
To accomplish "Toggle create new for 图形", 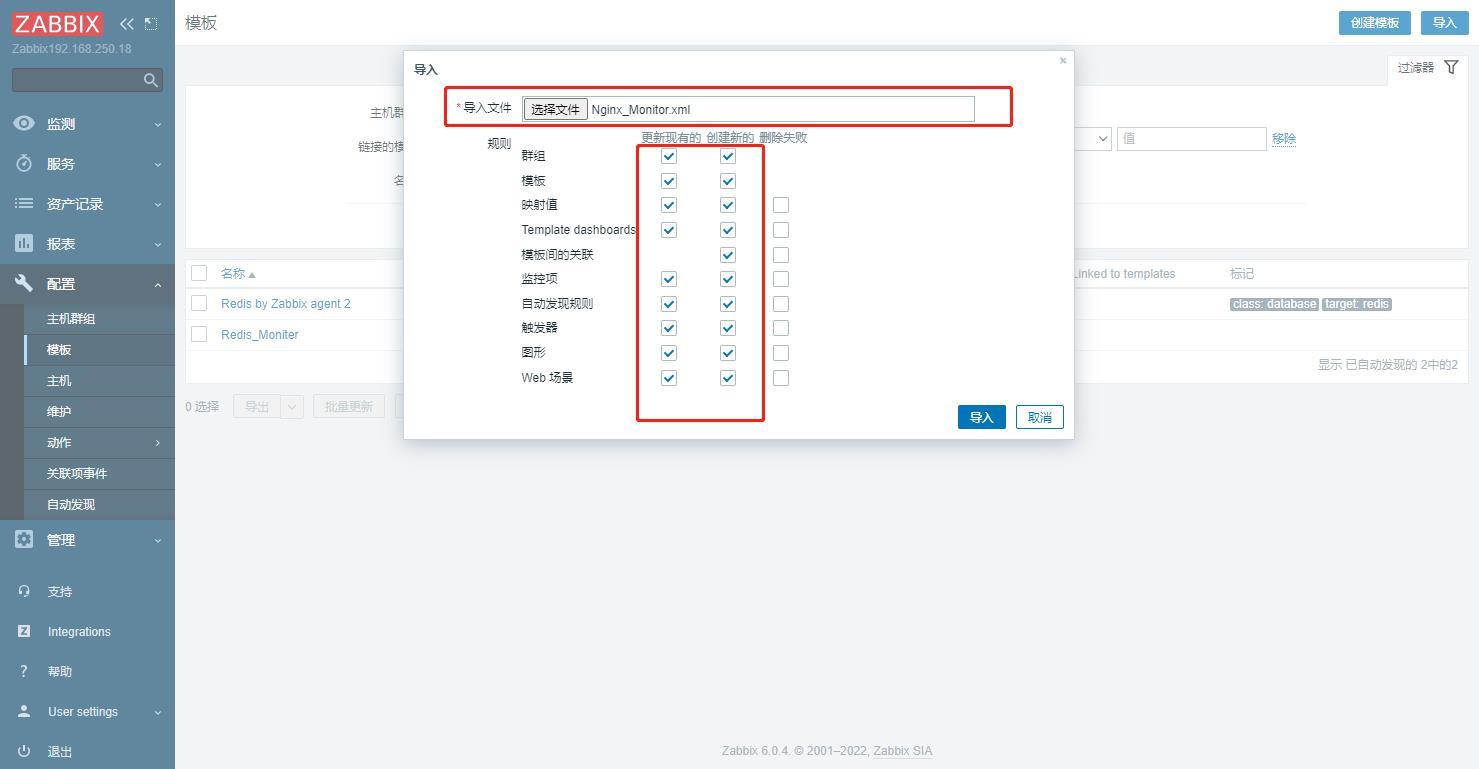I will (728, 353).
